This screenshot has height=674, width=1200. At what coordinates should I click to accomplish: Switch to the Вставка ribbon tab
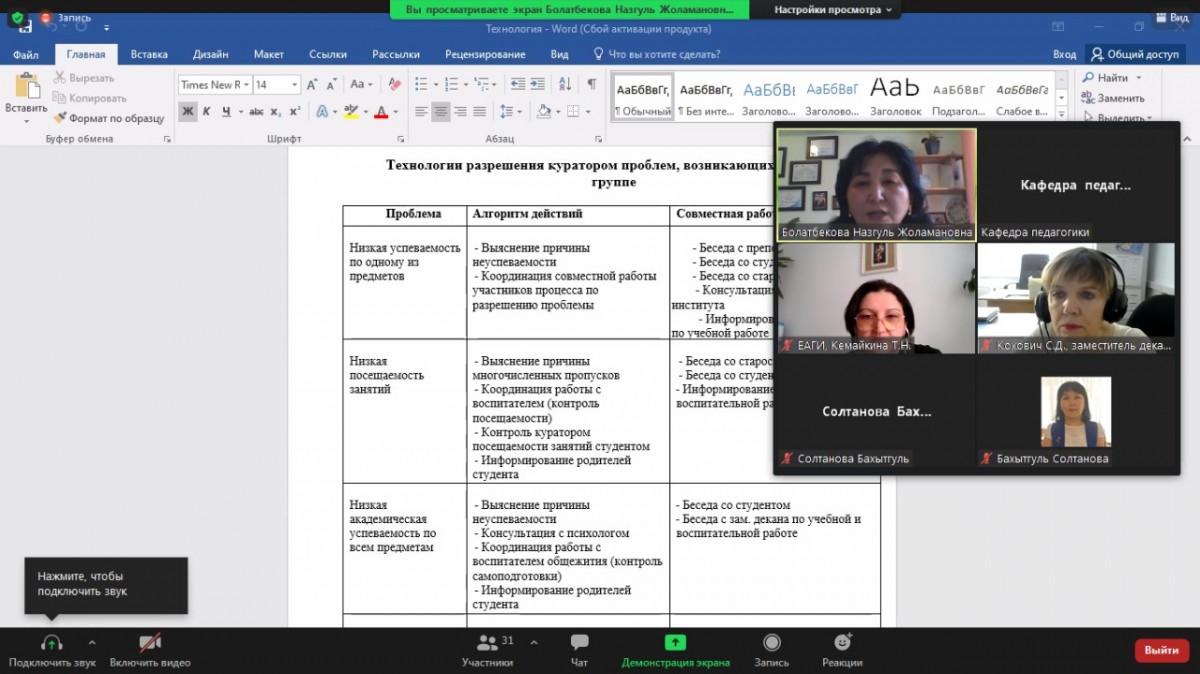tap(149, 54)
